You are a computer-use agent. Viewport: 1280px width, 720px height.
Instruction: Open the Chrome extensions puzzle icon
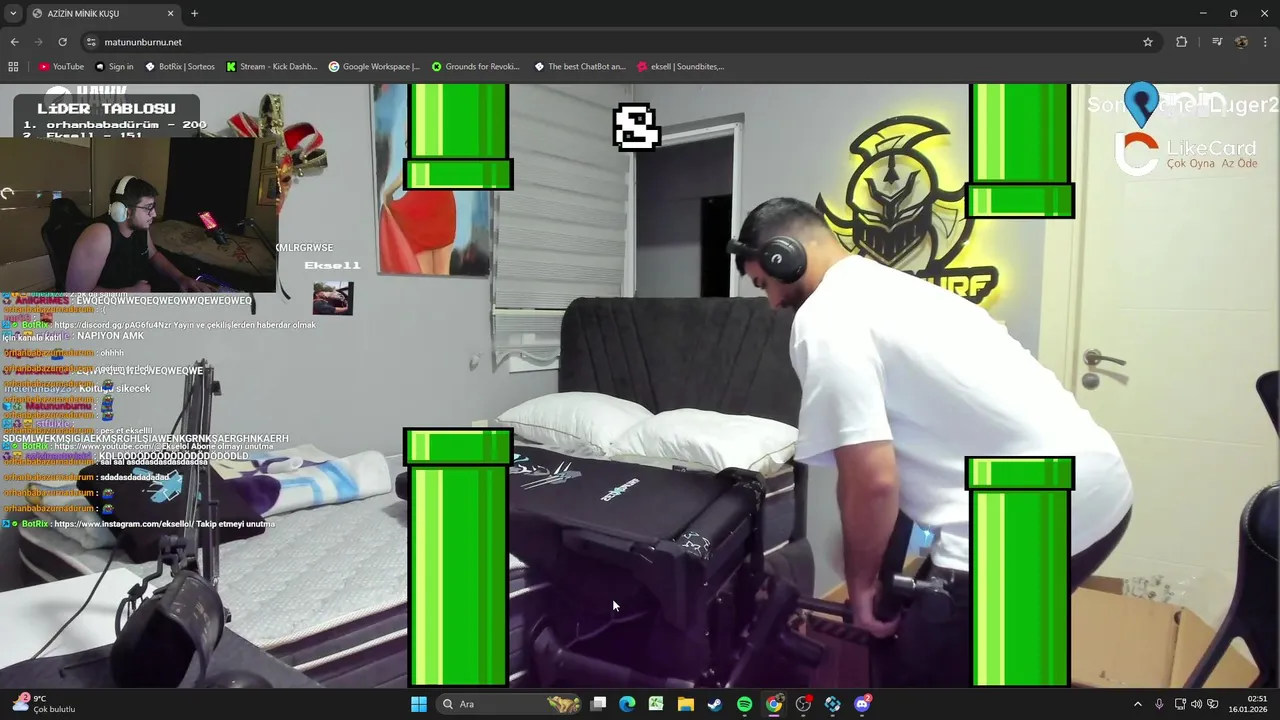click(x=1182, y=42)
